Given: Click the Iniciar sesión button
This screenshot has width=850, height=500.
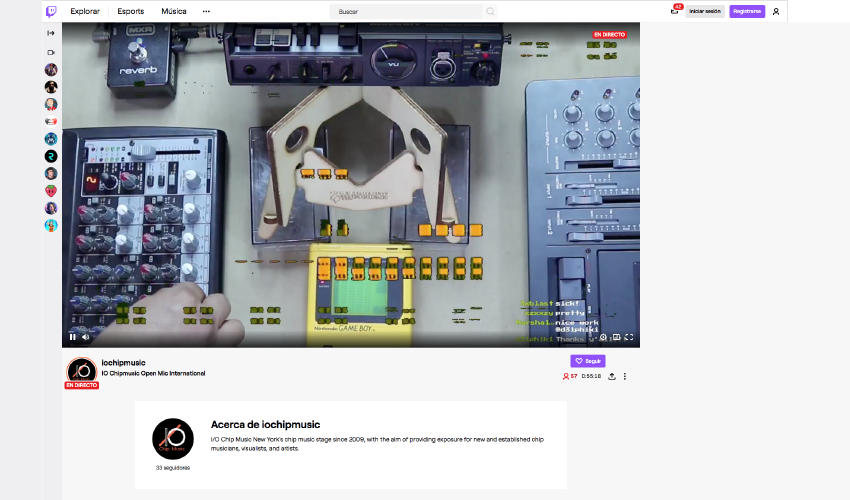Looking at the screenshot, I should (x=705, y=11).
